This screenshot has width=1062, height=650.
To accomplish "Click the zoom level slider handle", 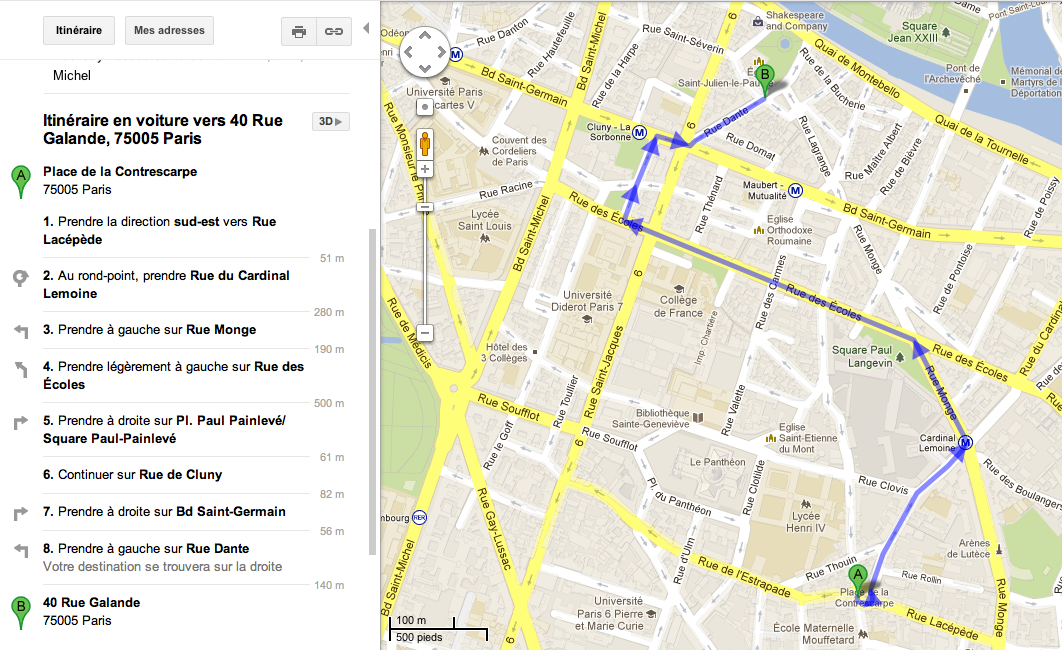I will pos(425,208).
